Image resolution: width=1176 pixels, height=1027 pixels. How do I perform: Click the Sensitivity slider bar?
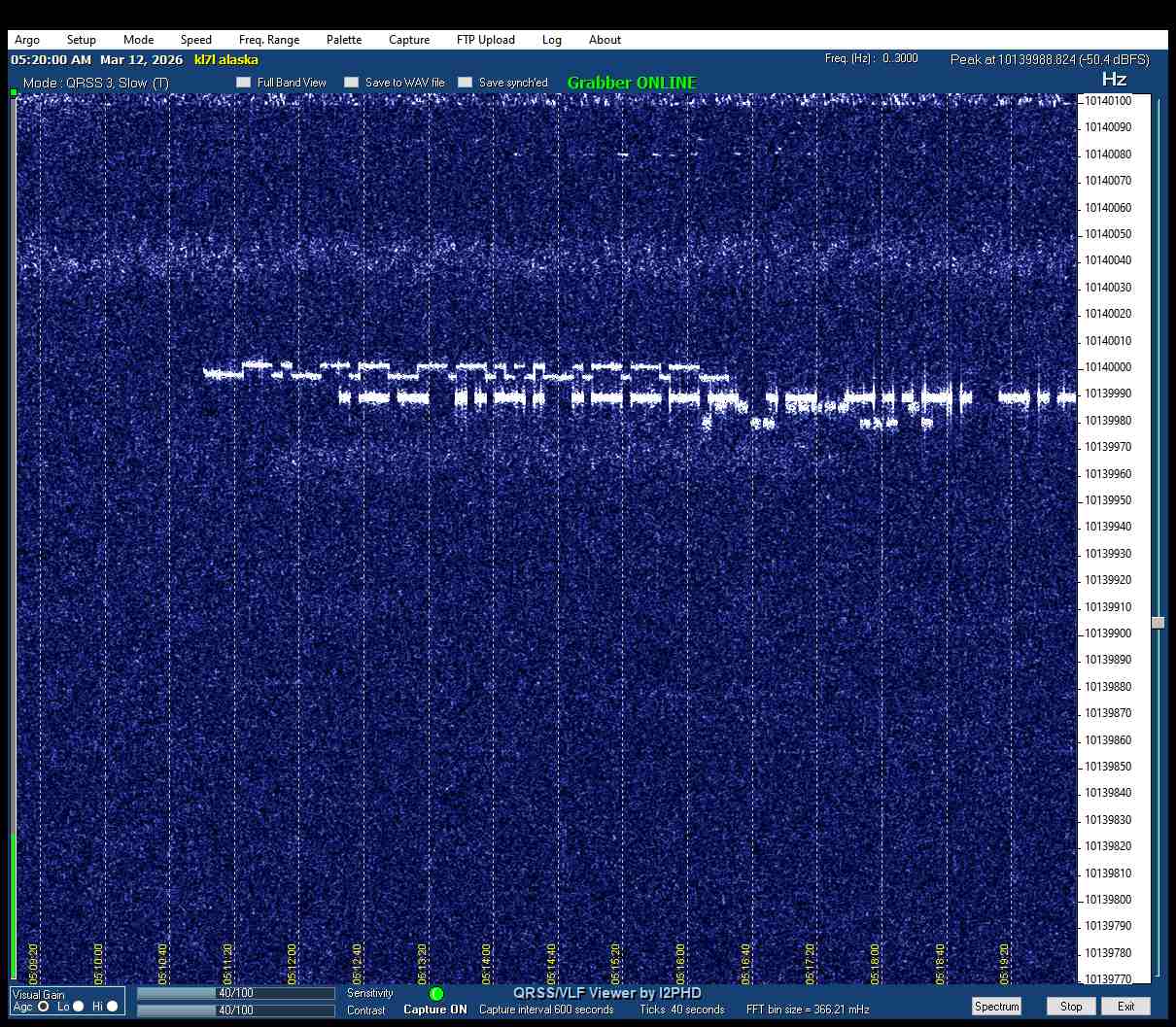tap(235, 993)
